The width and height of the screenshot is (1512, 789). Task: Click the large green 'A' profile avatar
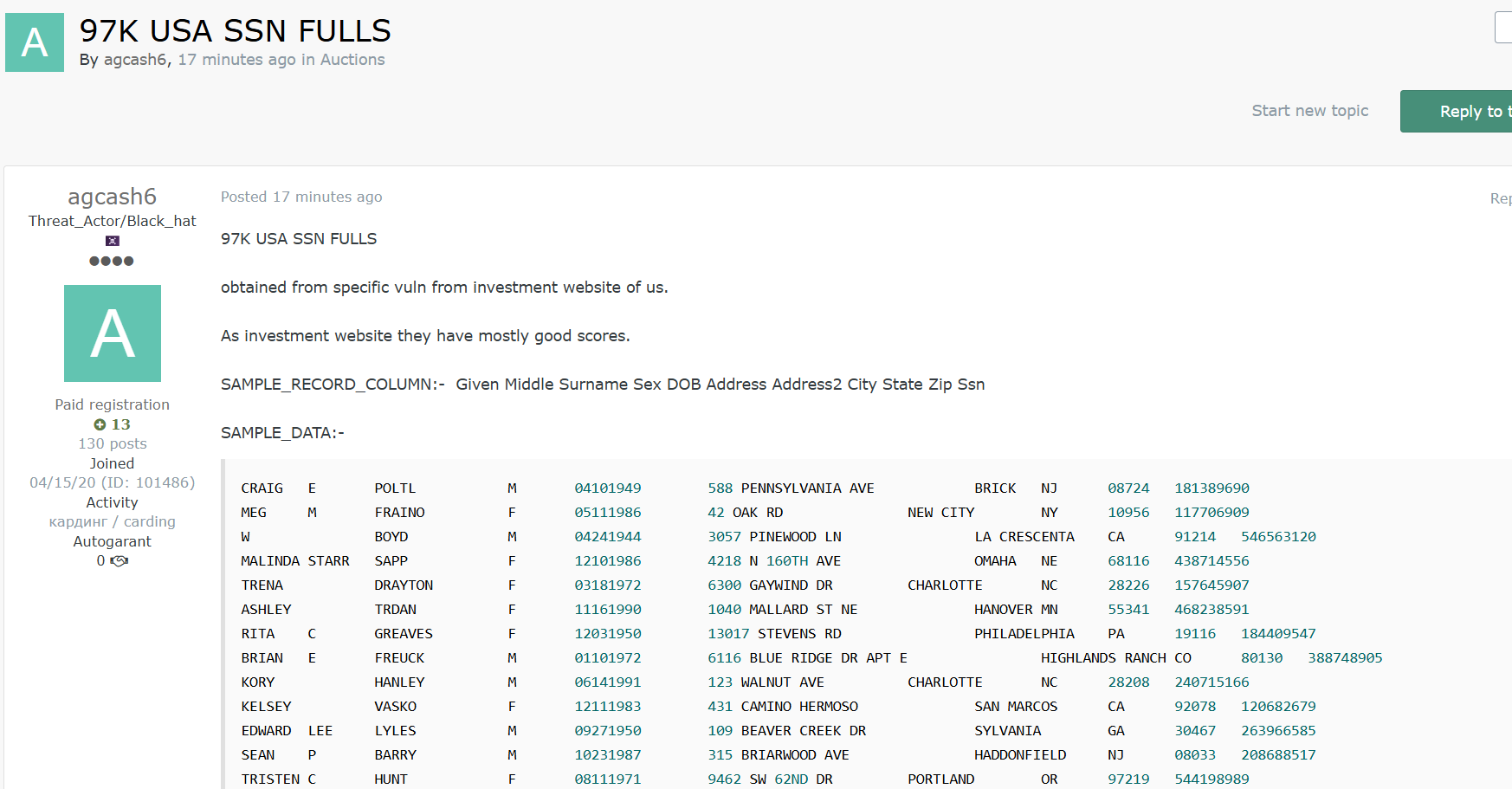click(113, 333)
